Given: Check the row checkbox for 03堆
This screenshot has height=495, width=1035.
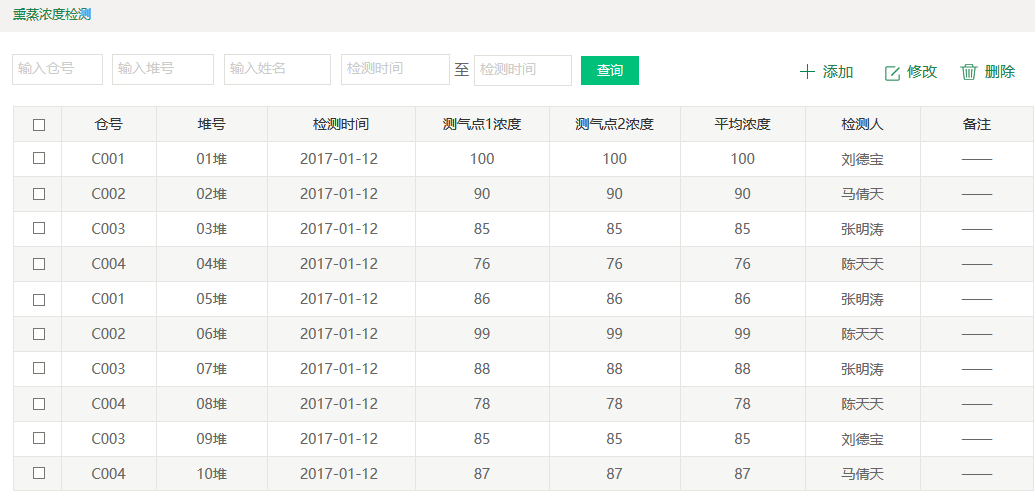Looking at the screenshot, I should [x=39, y=228].
